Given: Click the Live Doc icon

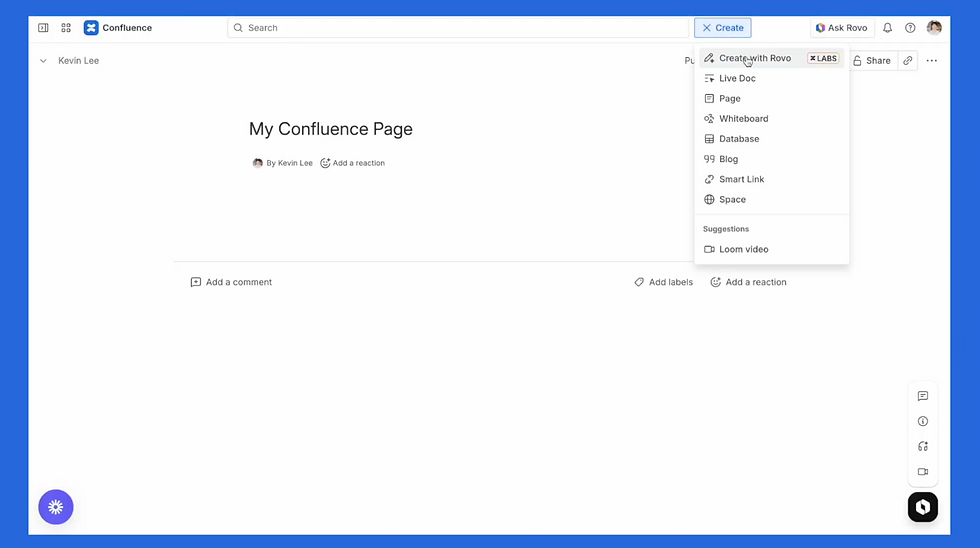Looking at the screenshot, I should 709,78.
